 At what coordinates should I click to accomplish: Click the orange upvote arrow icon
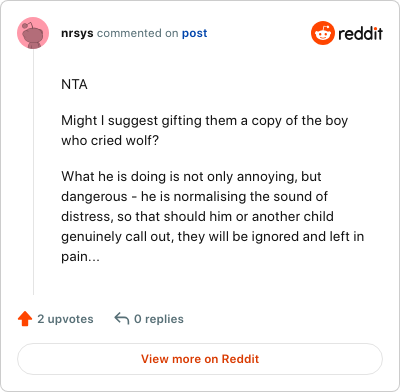(25, 319)
